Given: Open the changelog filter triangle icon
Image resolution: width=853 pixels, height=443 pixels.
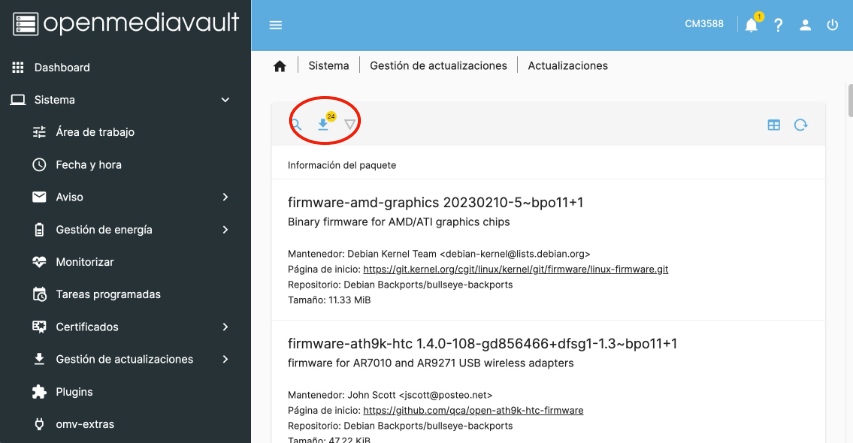Looking at the screenshot, I should click(x=350, y=125).
